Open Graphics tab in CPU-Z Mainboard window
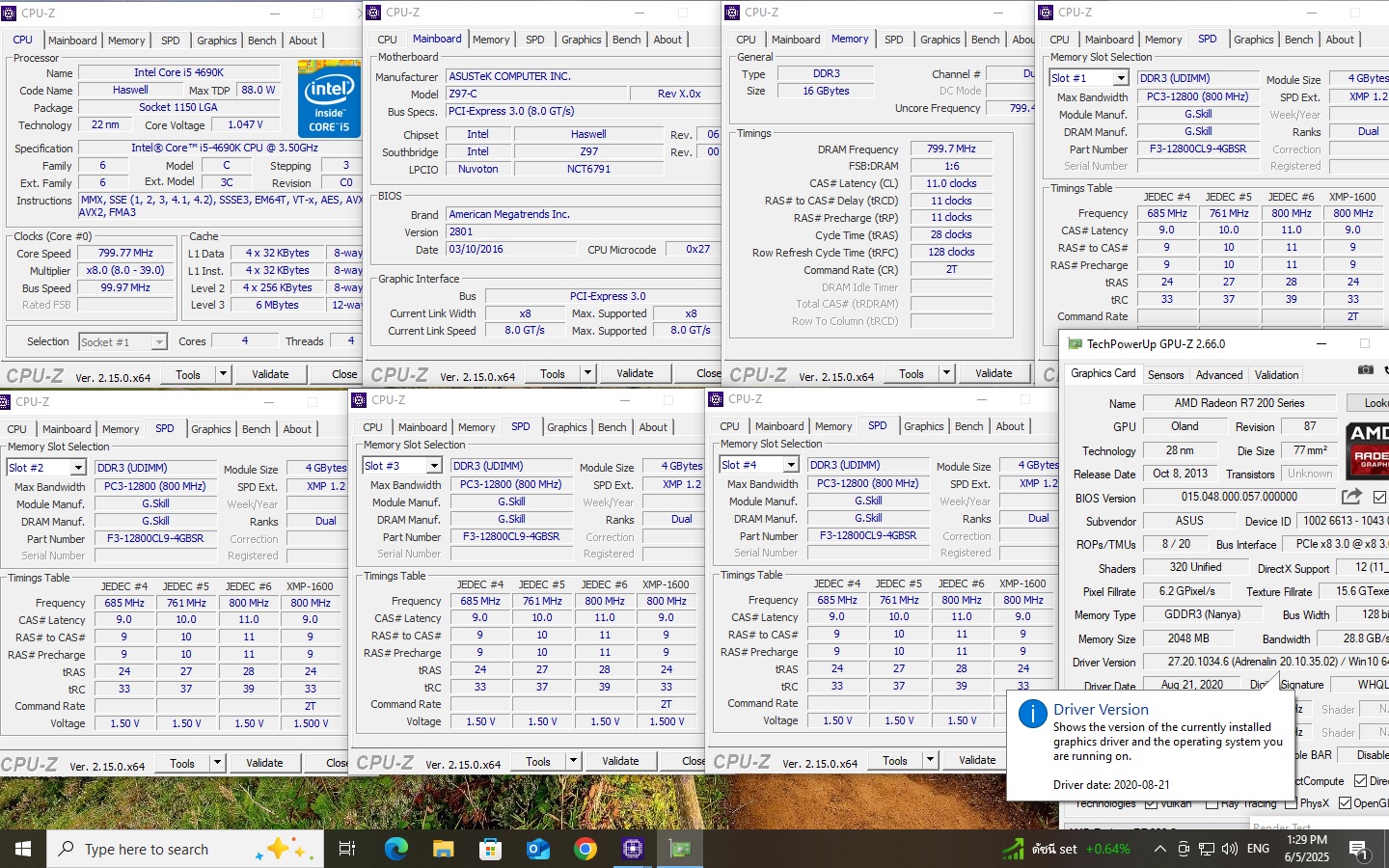The width and height of the screenshot is (1389, 868). coord(582,40)
